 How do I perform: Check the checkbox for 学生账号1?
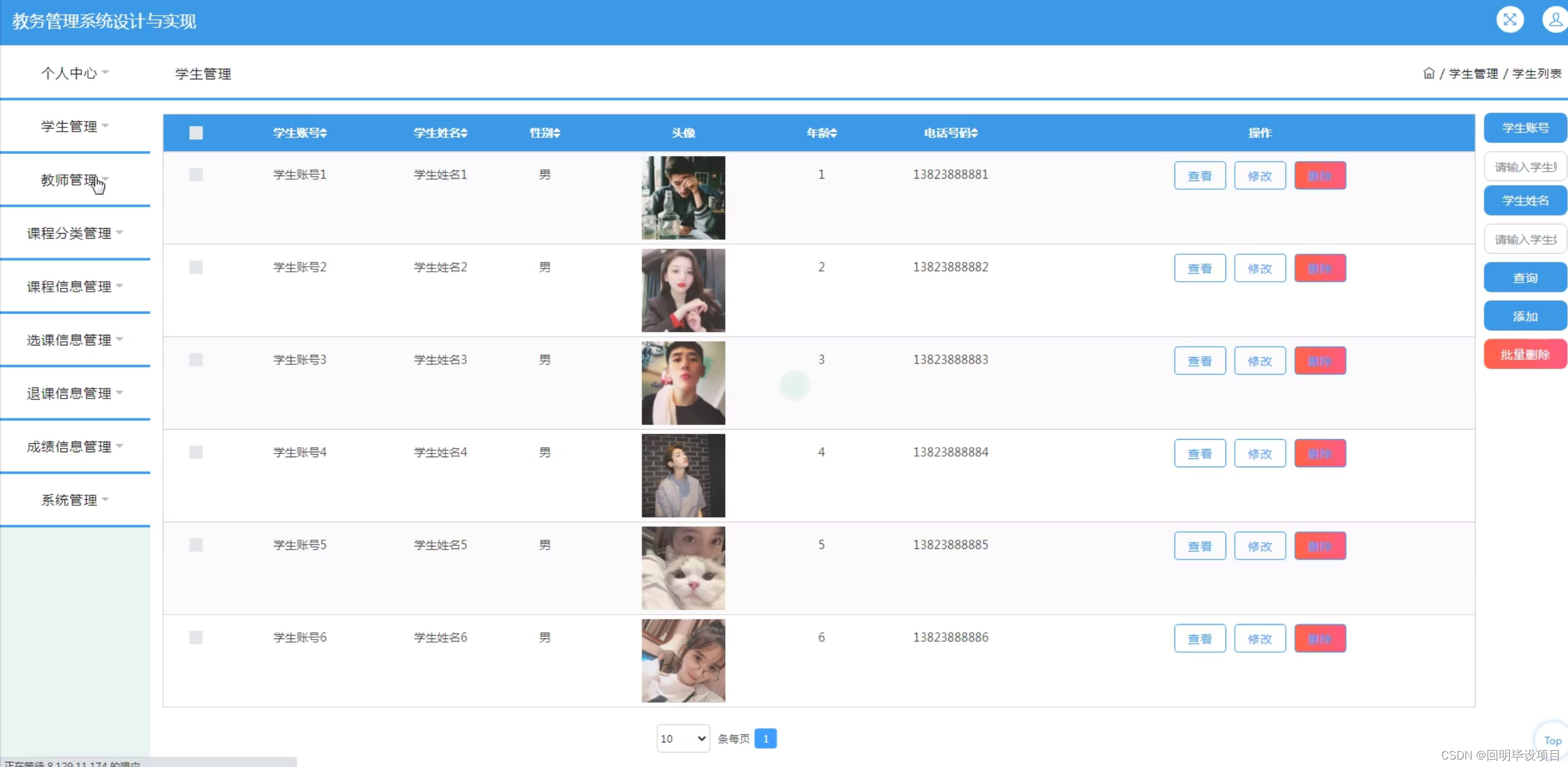[x=196, y=175]
